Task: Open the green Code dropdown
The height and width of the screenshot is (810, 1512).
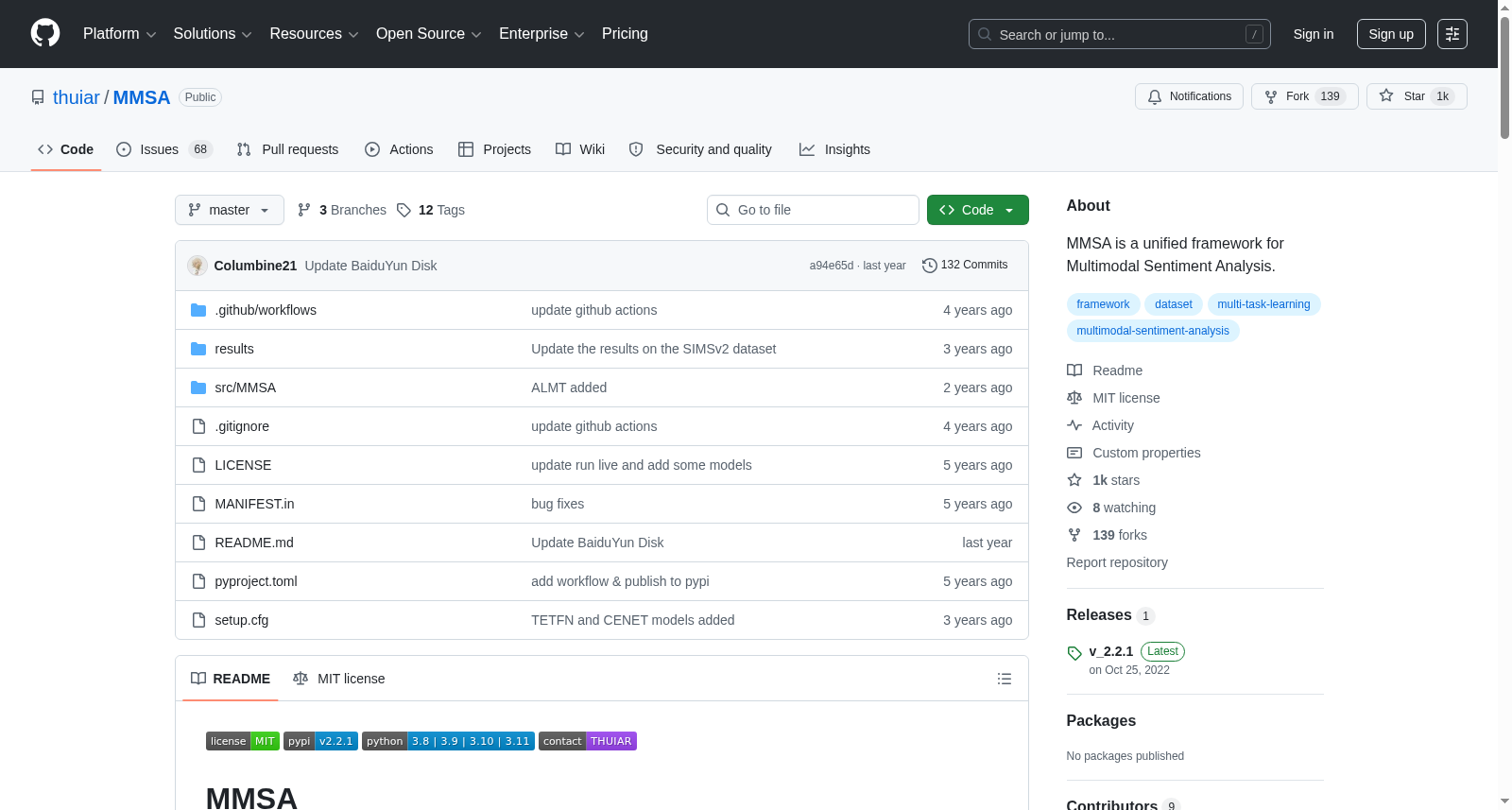Action: tap(978, 210)
